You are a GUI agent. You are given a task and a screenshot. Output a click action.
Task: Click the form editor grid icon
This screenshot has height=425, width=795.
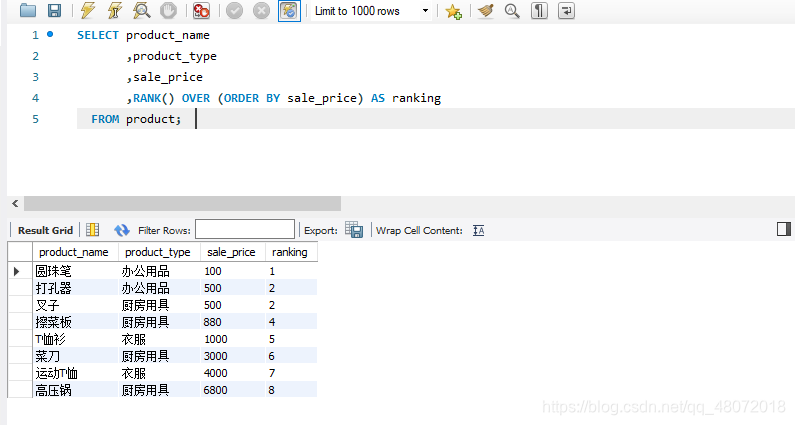[x=92, y=230]
